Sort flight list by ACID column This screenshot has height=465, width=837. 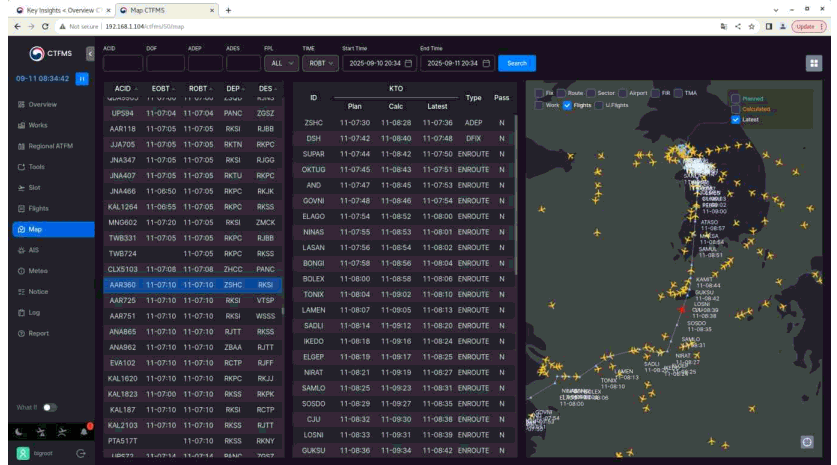[x=126, y=89]
